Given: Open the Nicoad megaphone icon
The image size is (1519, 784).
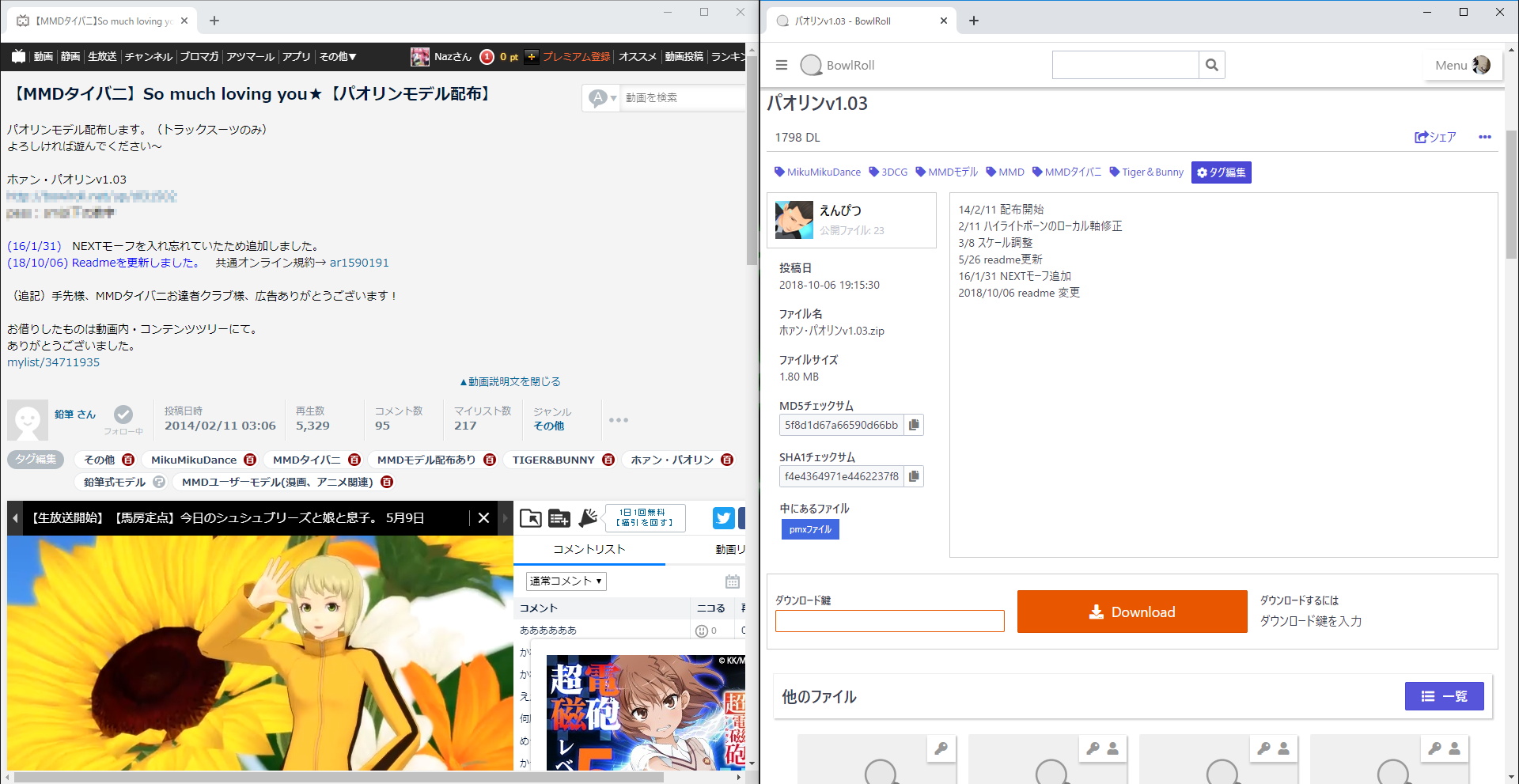Looking at the screenshot, I should pos(588,518).
